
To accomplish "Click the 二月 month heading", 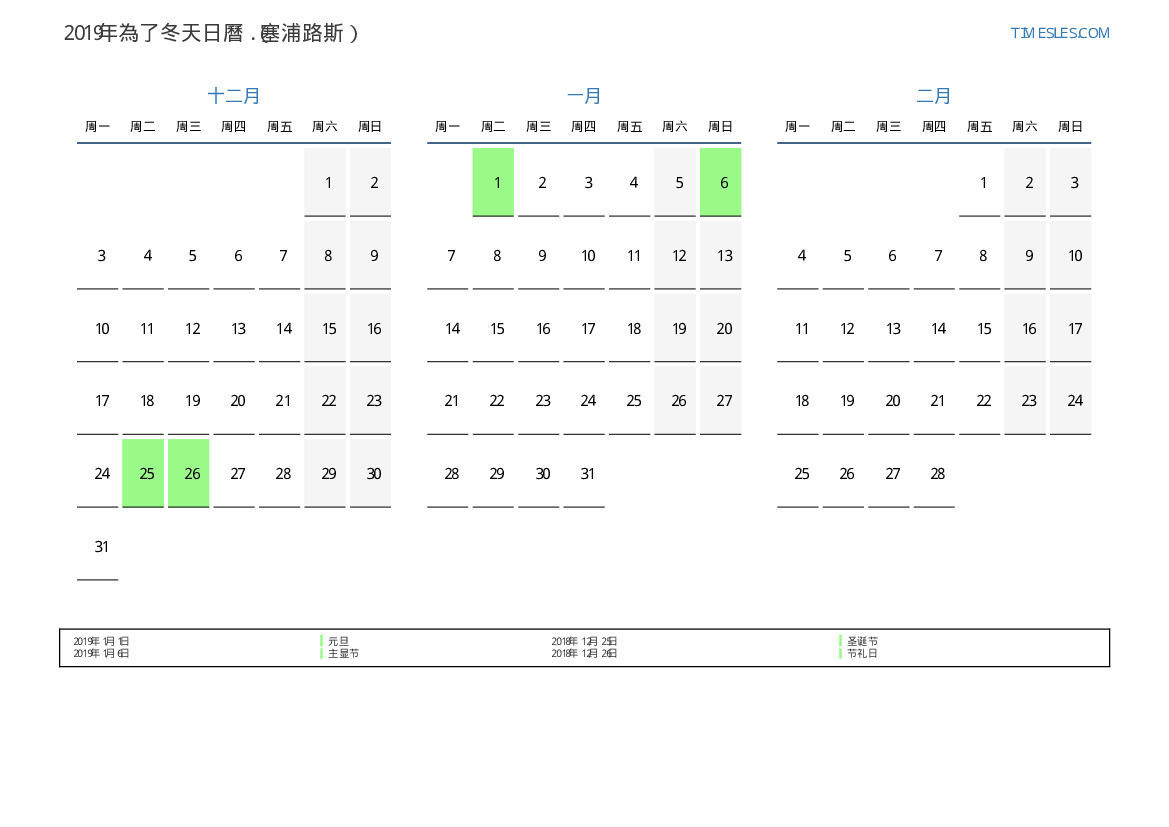I will pos(934,96).
